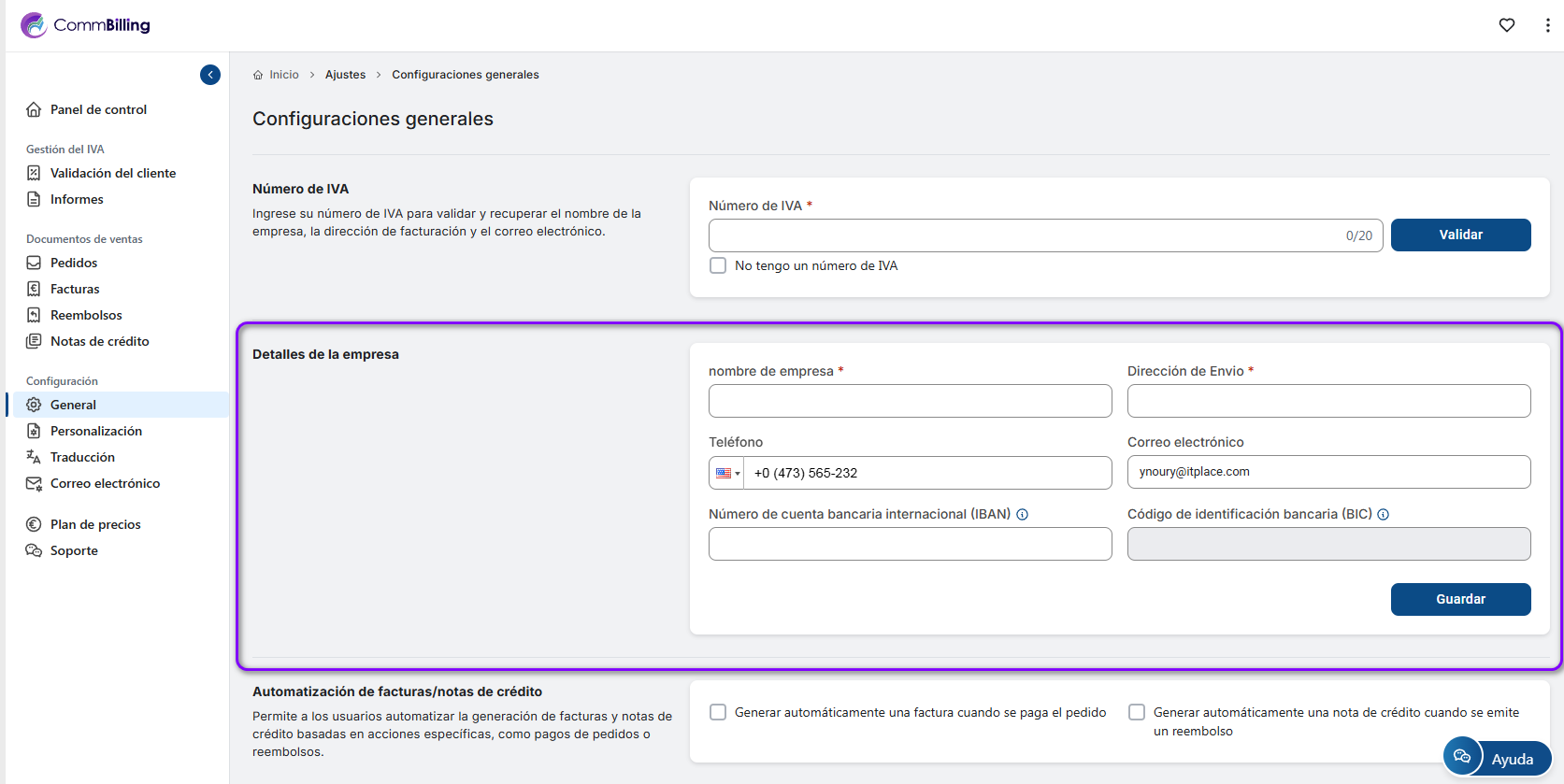Open Facturas in the sidebar
This screenshot has height=784, width=1564.
[x=75, y=289]
